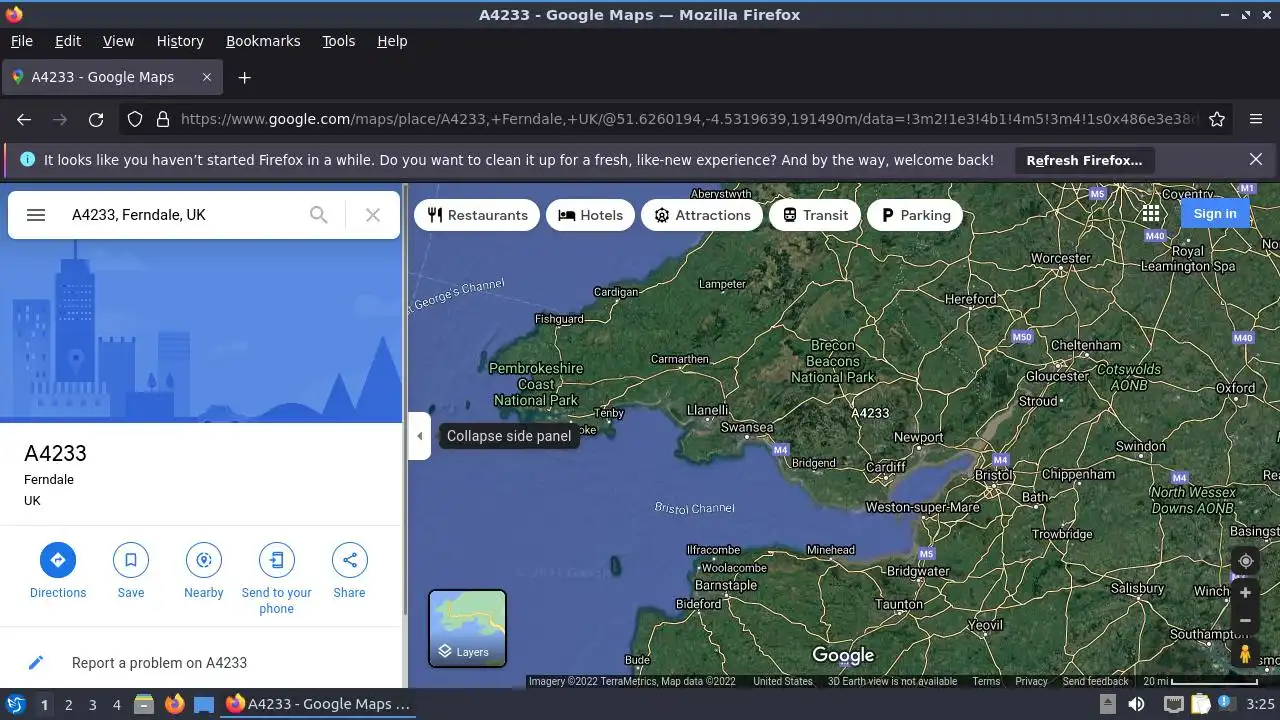Open Nearby search for A4233
This screenshot has width=1280, height=720.
(204, 571)
